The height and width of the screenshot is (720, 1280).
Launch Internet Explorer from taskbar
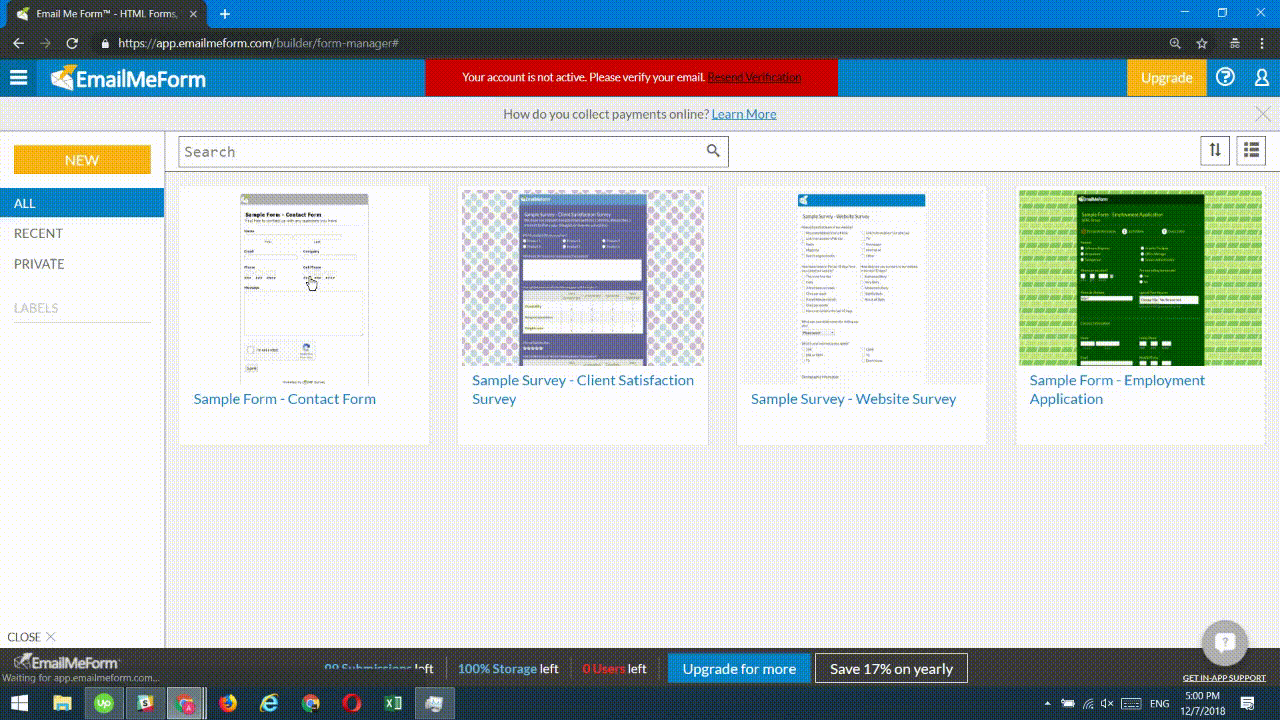point(269,703)
